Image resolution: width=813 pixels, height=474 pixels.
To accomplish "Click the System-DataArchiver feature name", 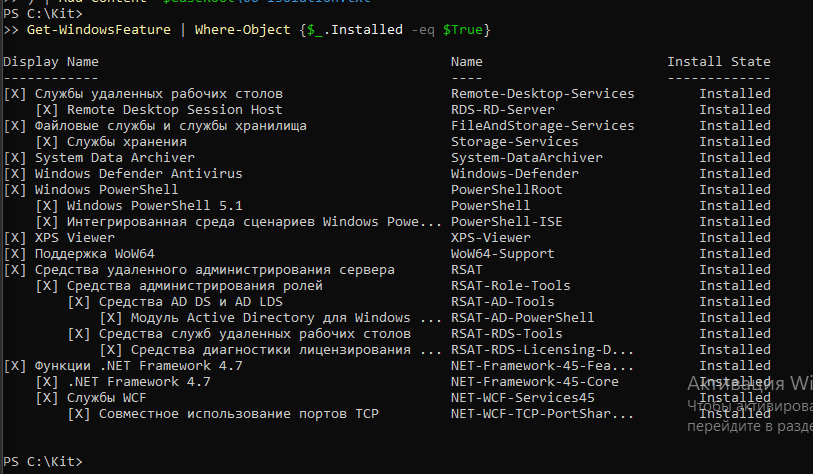I will [527, 158].
